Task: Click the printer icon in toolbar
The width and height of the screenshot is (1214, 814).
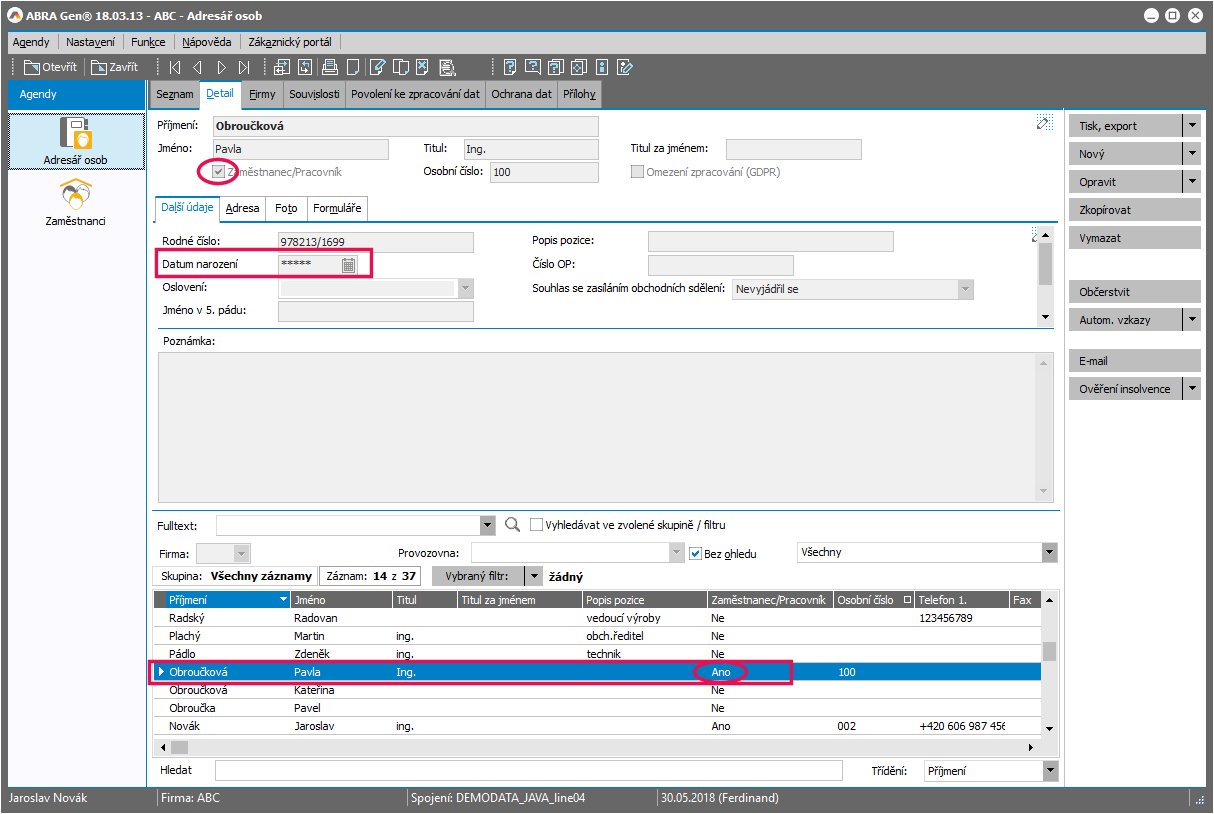Action: (x=329, y=67)
